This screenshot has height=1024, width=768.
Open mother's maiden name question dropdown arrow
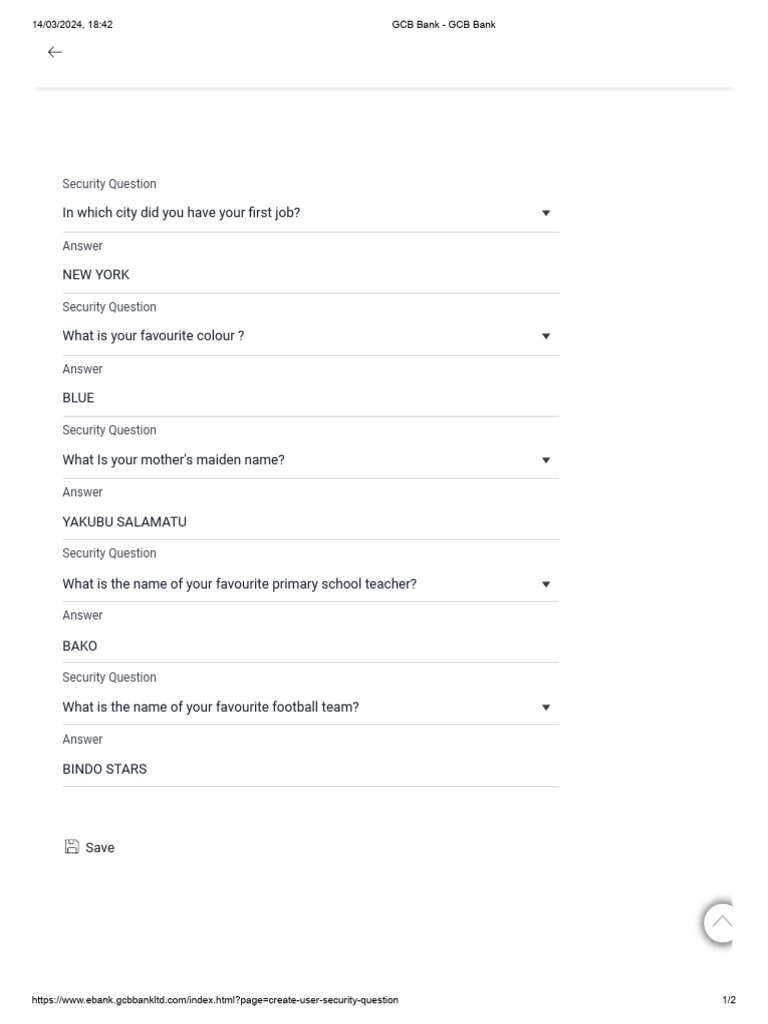(x=546, y=460)
